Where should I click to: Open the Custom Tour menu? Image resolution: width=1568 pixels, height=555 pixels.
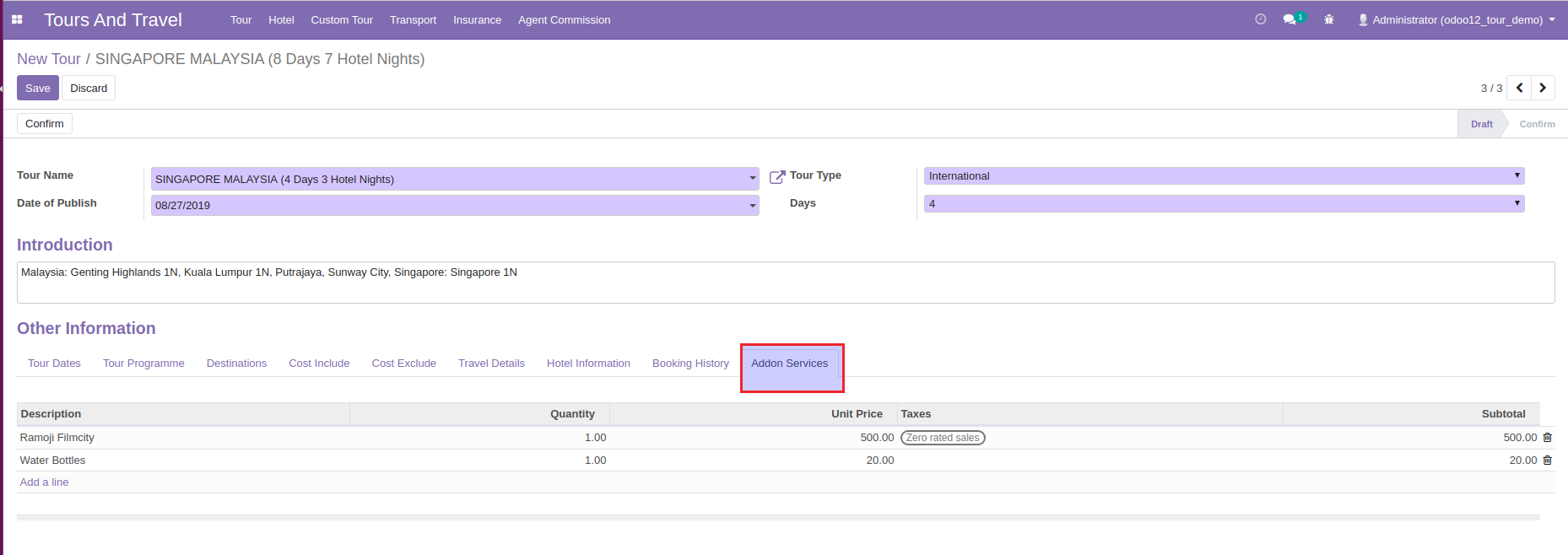coord(342,19)
